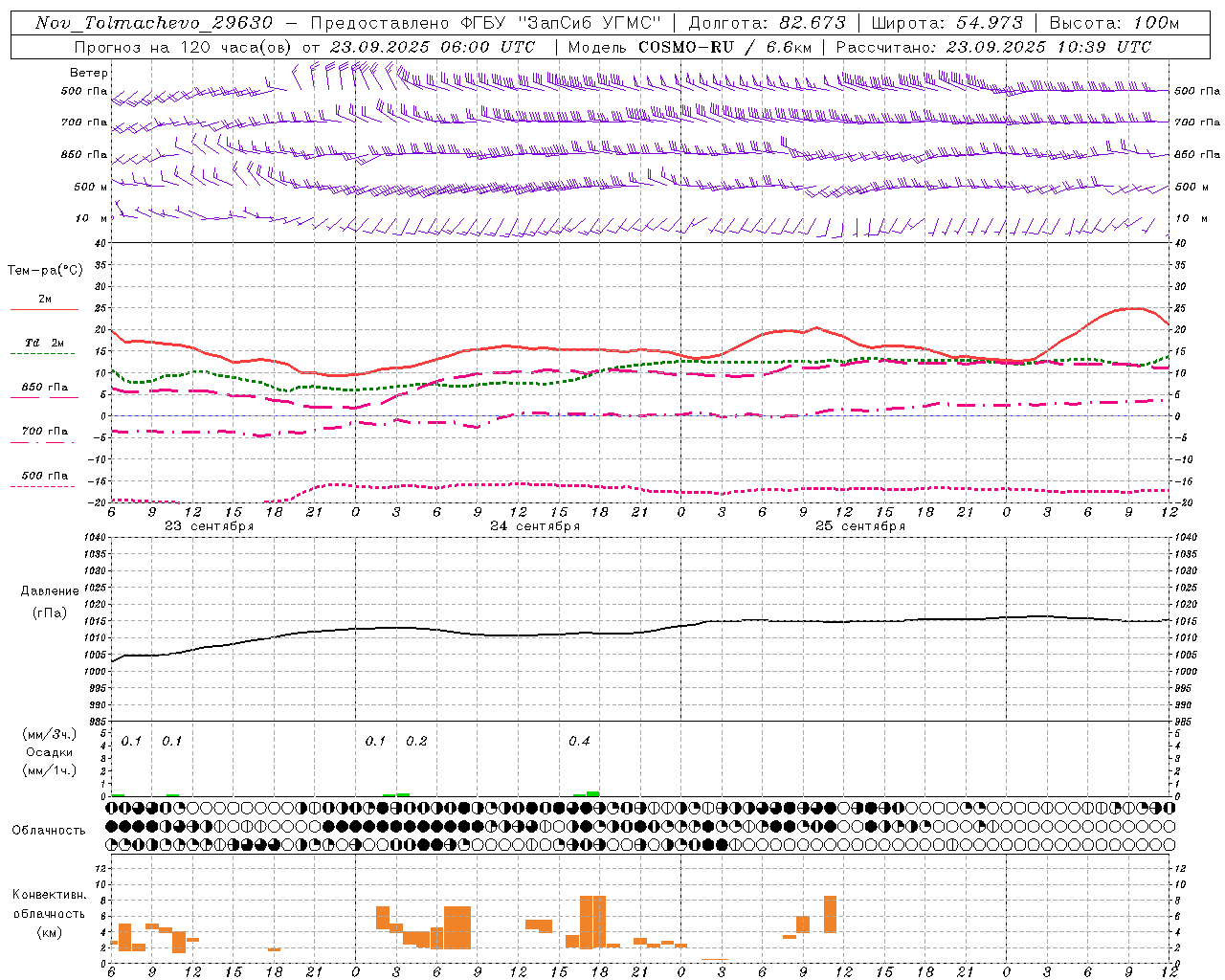Screen dimensions: 1225x980
Task: Click the Ветер panel label
Action: pyautogui.click(x=89, y=73)
